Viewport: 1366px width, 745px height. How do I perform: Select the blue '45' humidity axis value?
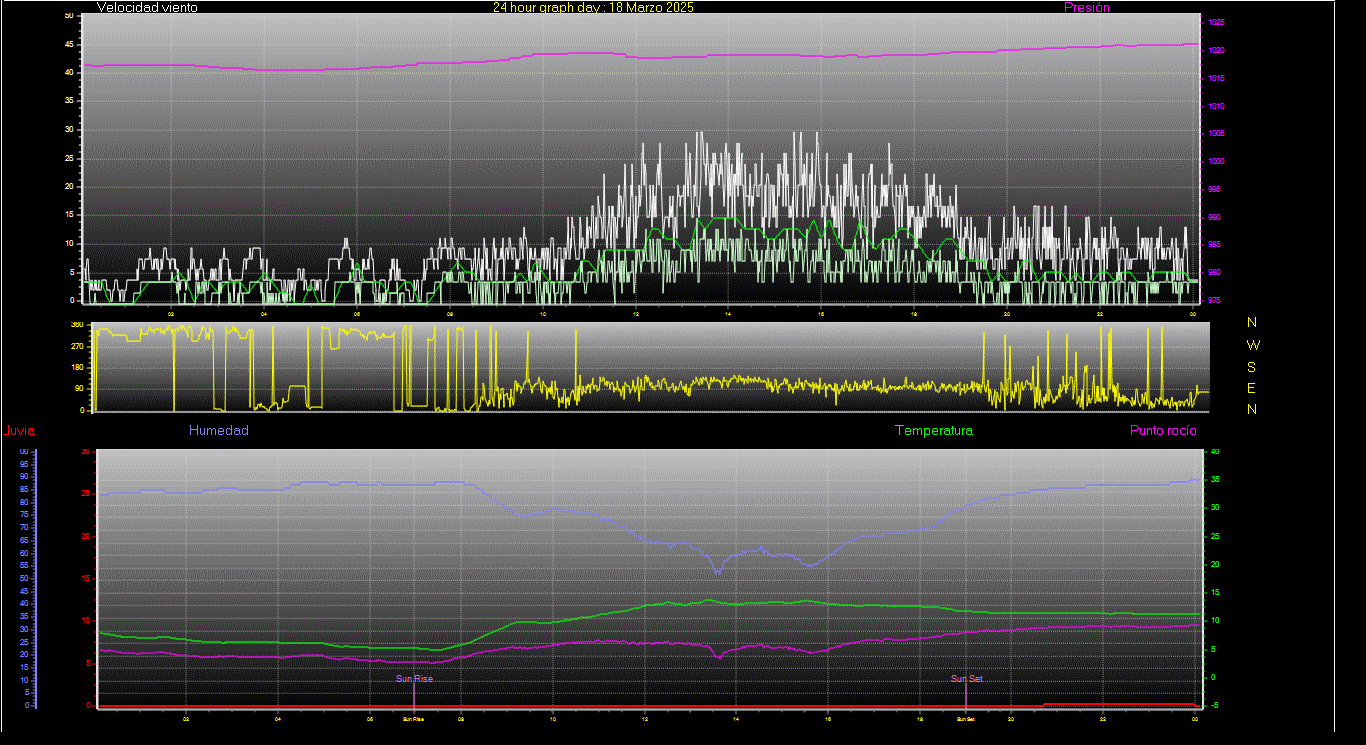[x=23, y=591]
